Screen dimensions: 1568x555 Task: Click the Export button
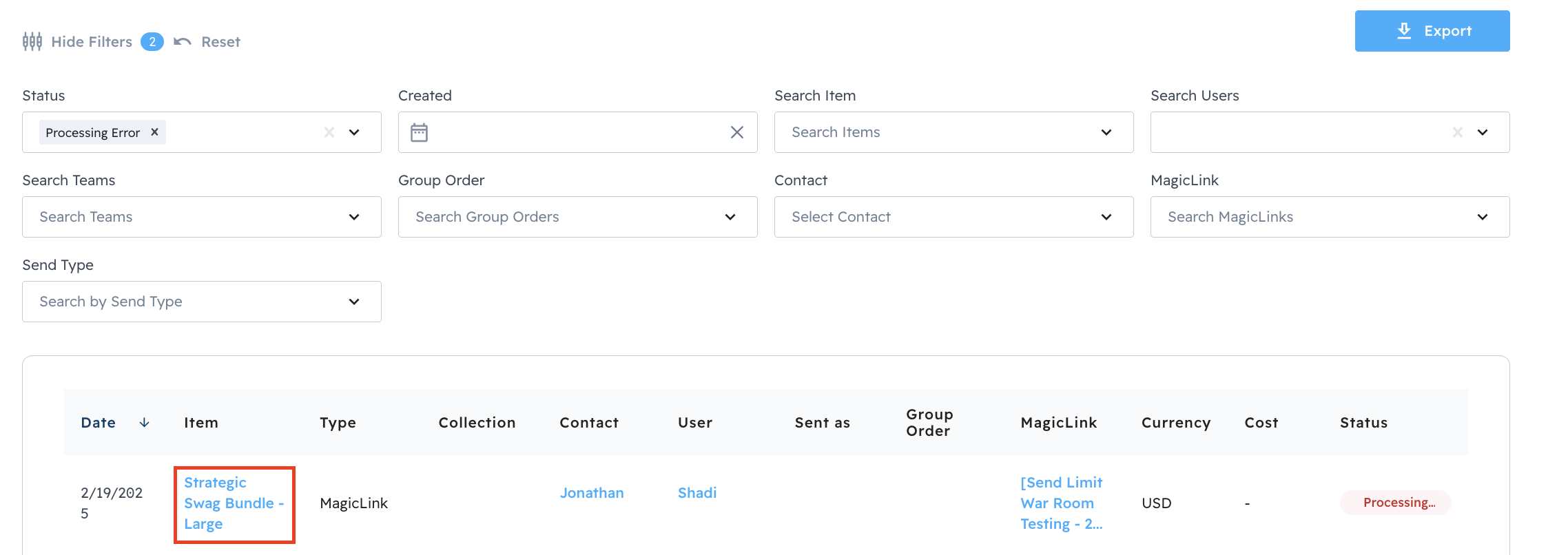pyautogui.click(x=1432, y=31)
